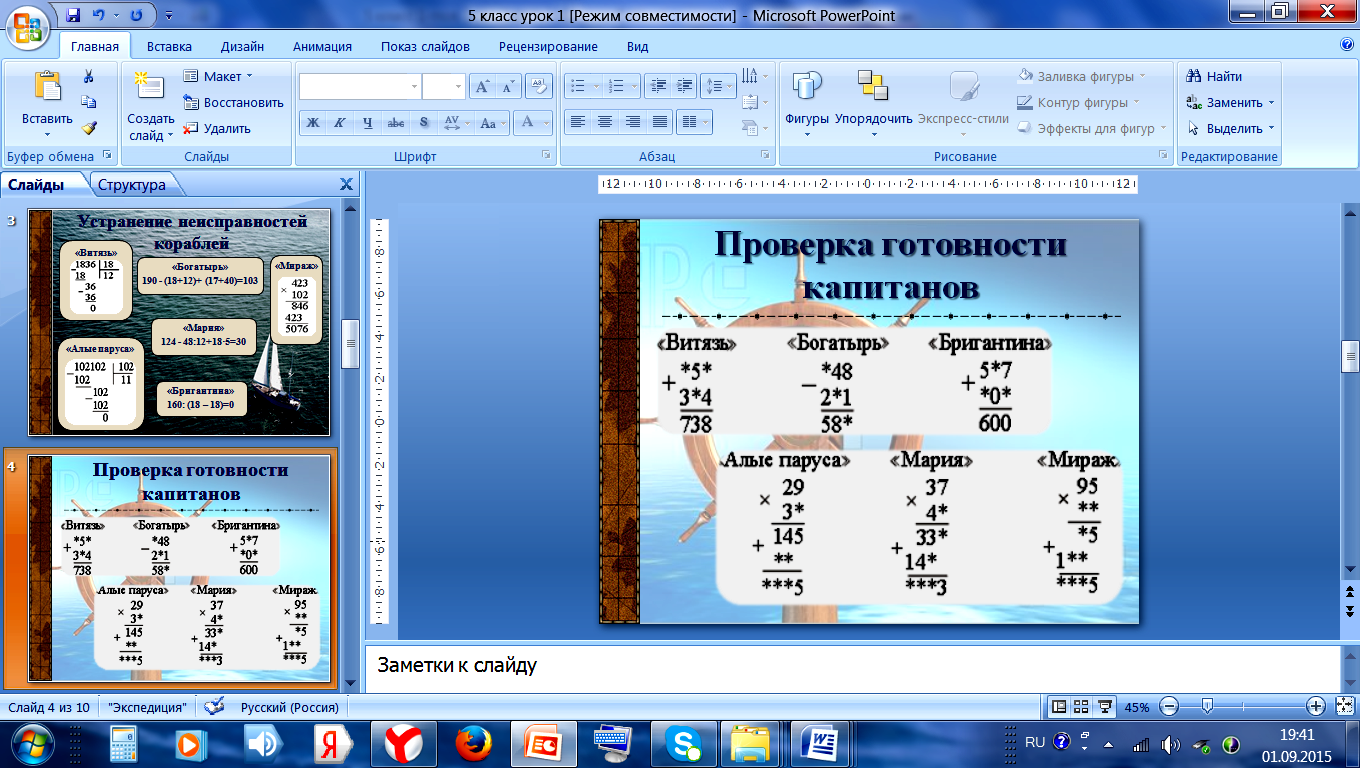
Task: Center-align text in the paragraph group
Action: pos(604,122)
